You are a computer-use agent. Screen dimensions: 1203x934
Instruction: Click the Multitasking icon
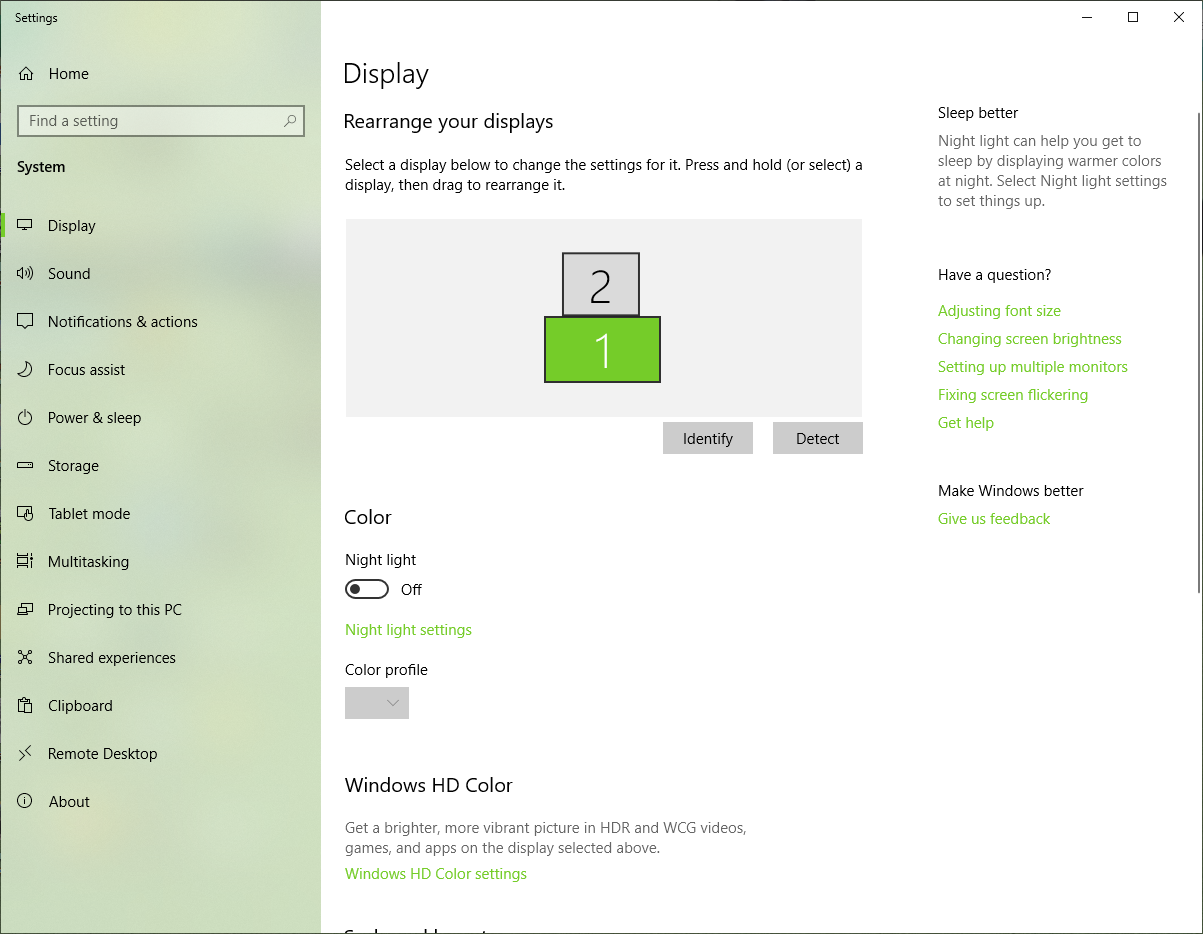[x=26, y=562]
